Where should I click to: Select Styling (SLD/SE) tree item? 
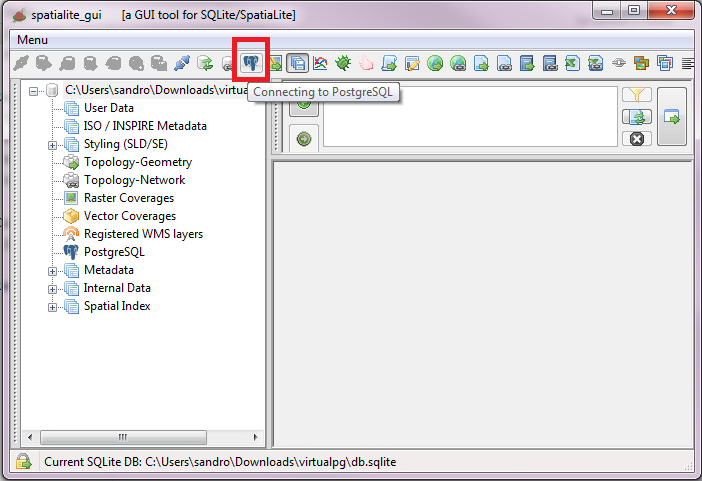pos(126,144)
